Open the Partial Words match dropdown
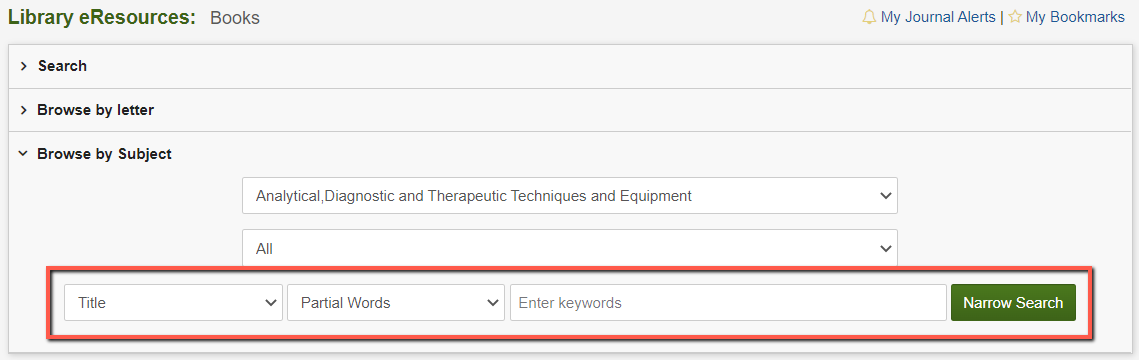The image size is (1139, 360). [395, 303]
